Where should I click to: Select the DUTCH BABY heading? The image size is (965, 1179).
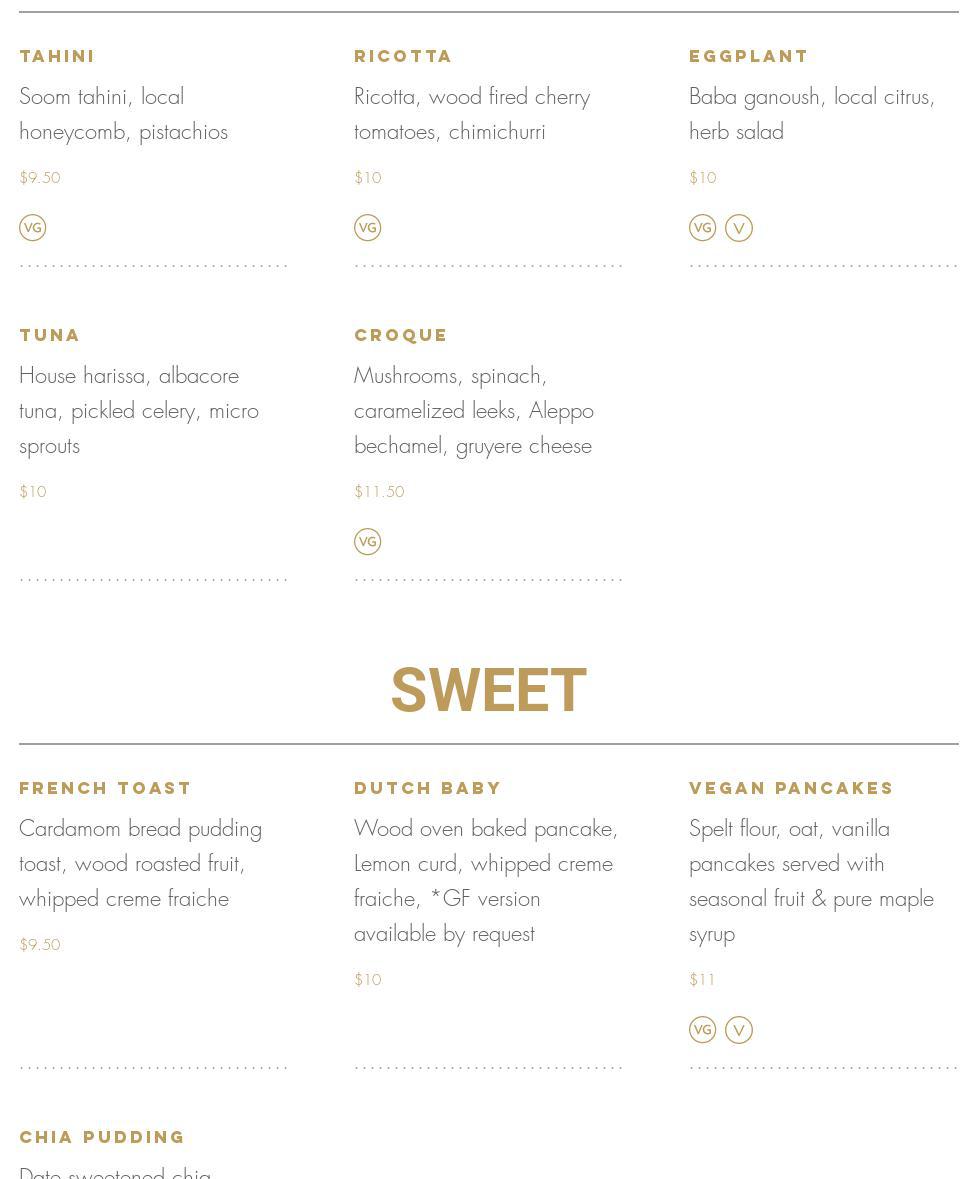click(x=427, y=788)
